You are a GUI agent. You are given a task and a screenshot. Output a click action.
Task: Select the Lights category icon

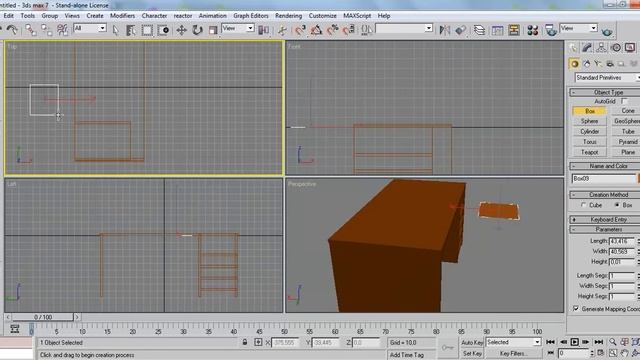[598, 64]
